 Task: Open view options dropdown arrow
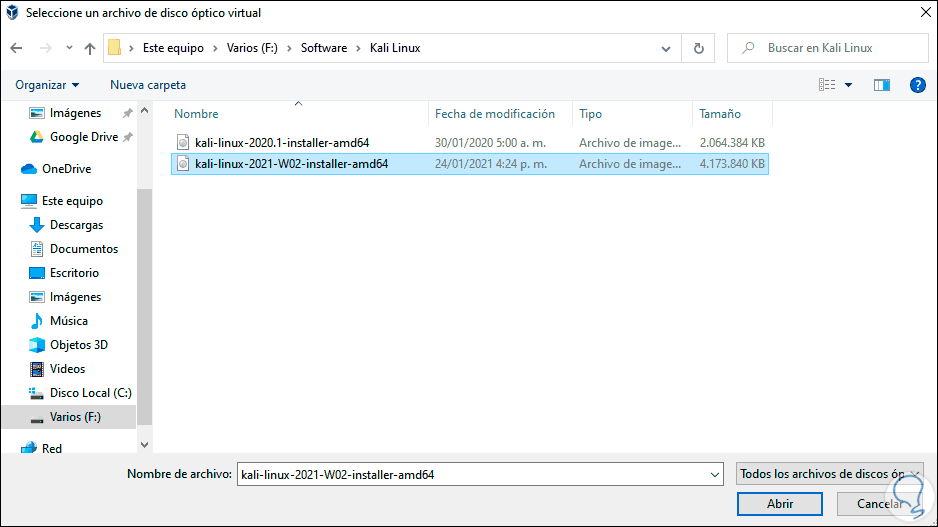click(848, 85)
